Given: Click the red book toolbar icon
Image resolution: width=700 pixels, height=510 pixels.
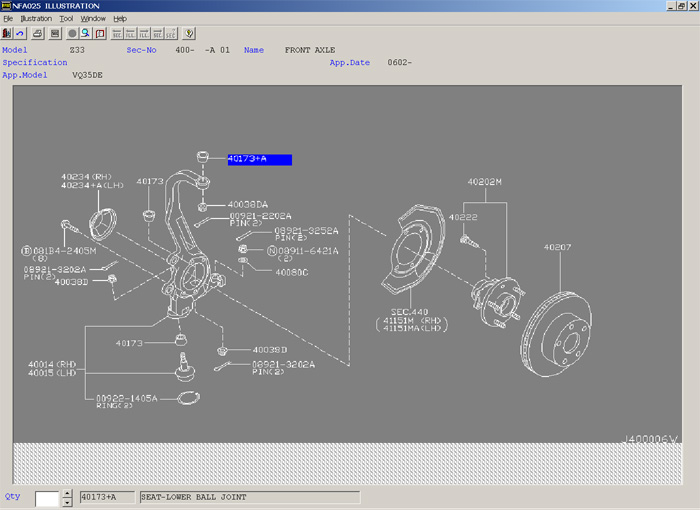Looking at the screenshot, I should click(100, 33).
